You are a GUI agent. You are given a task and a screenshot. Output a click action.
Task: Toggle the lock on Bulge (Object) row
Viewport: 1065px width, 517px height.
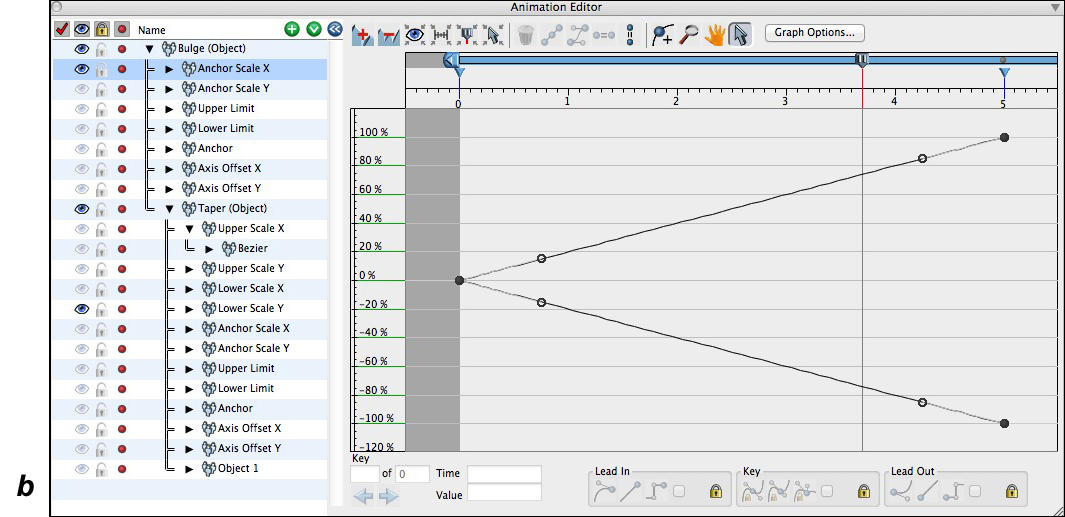[x=101, y=49]
